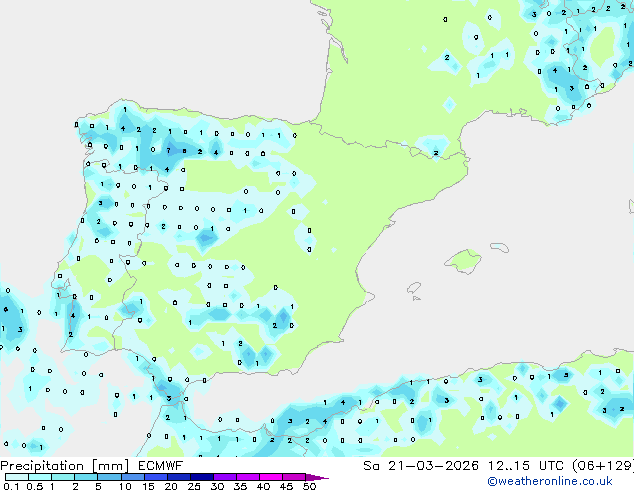Click the 1–2 mm legend swatch
The image size is (634, 490).
click(63, 477)
